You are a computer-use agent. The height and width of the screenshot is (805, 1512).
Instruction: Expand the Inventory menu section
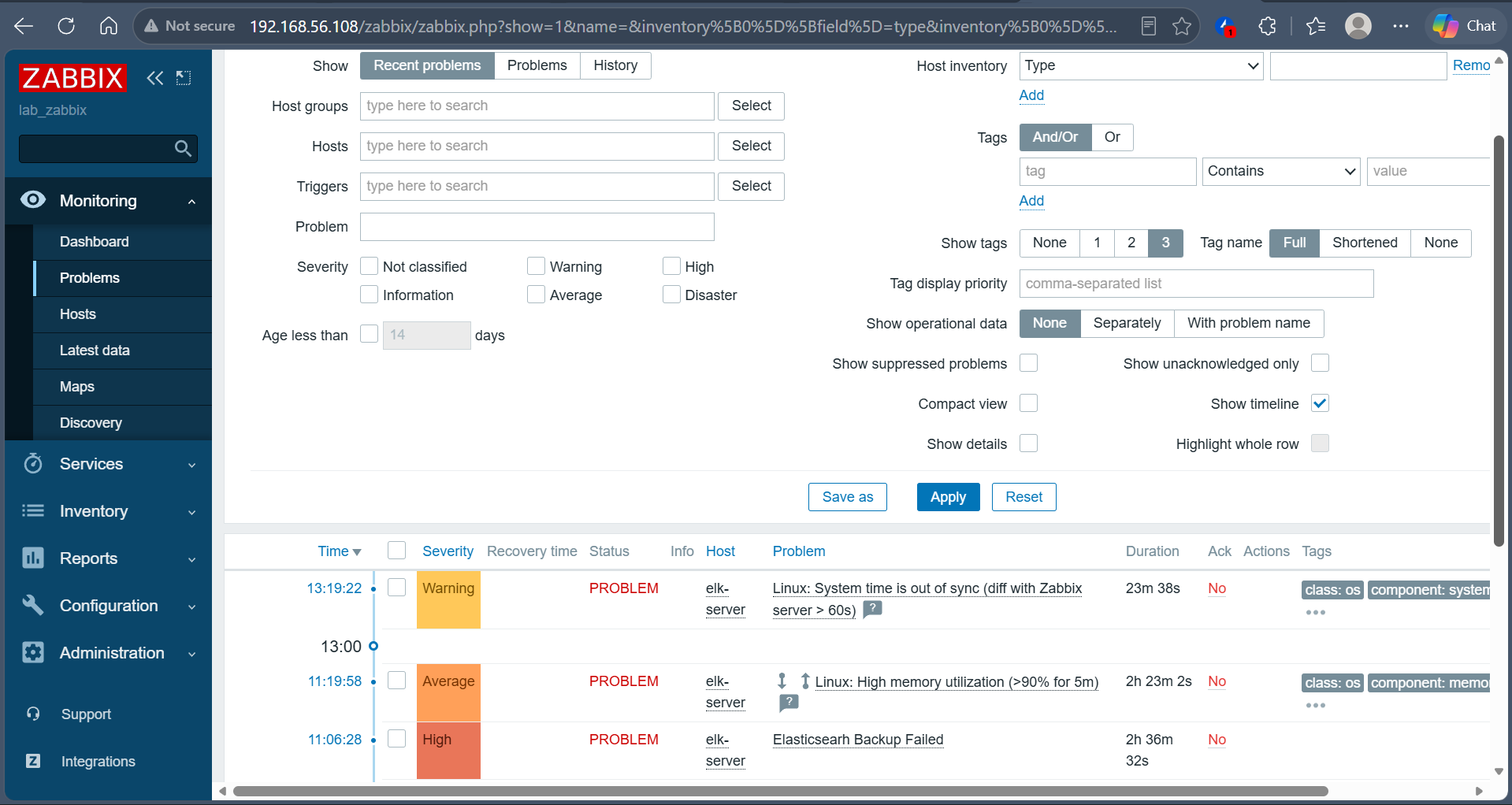[x=191, y=512]
